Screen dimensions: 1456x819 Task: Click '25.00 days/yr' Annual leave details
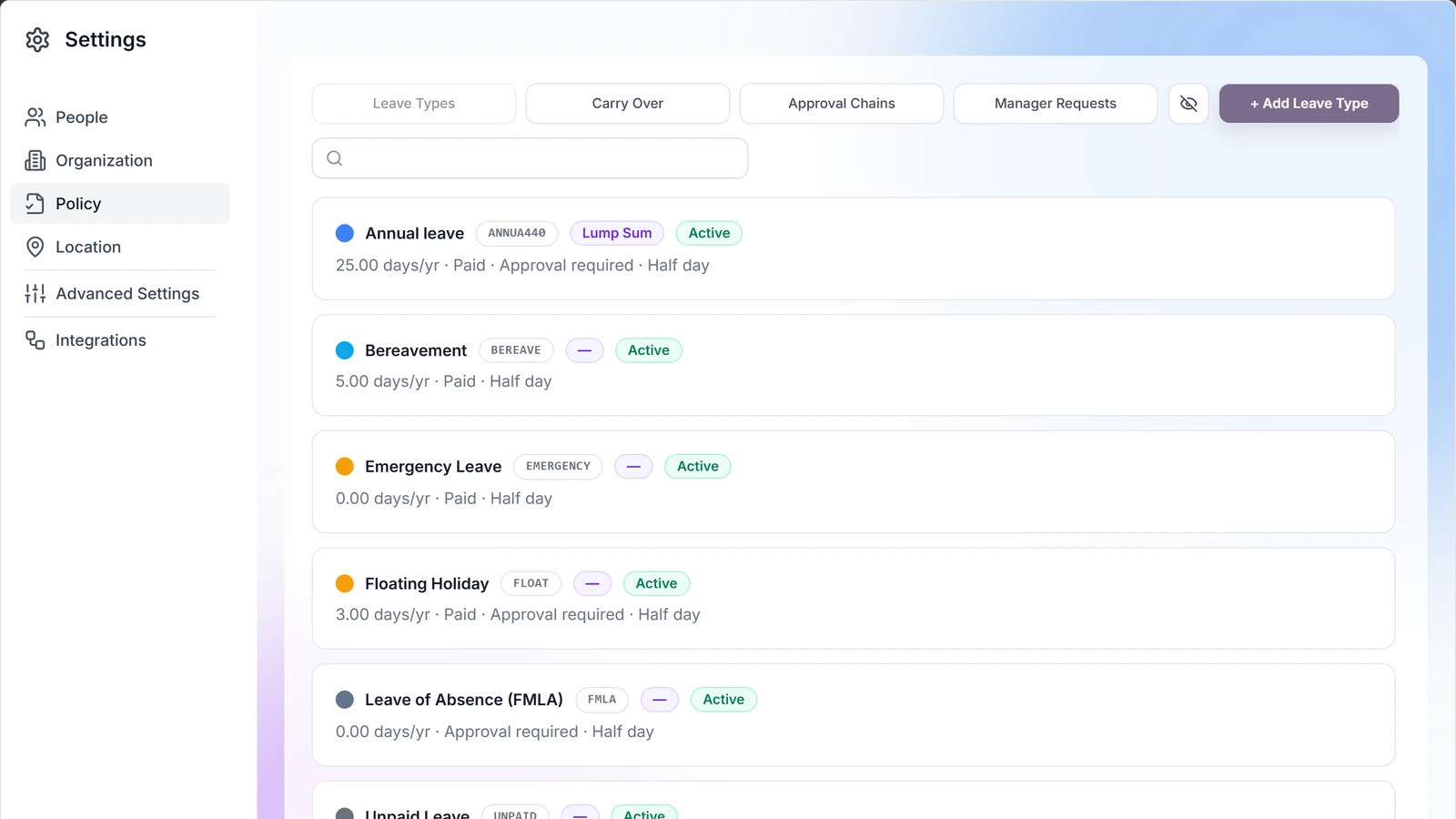522,266
